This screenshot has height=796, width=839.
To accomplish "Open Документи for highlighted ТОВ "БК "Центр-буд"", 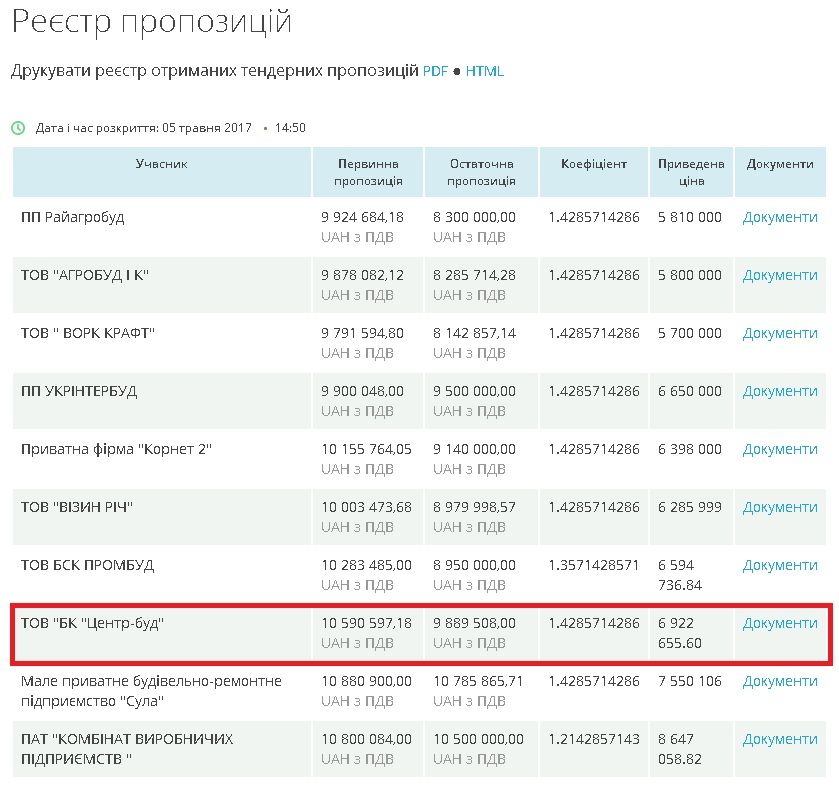I will (780, 622).
